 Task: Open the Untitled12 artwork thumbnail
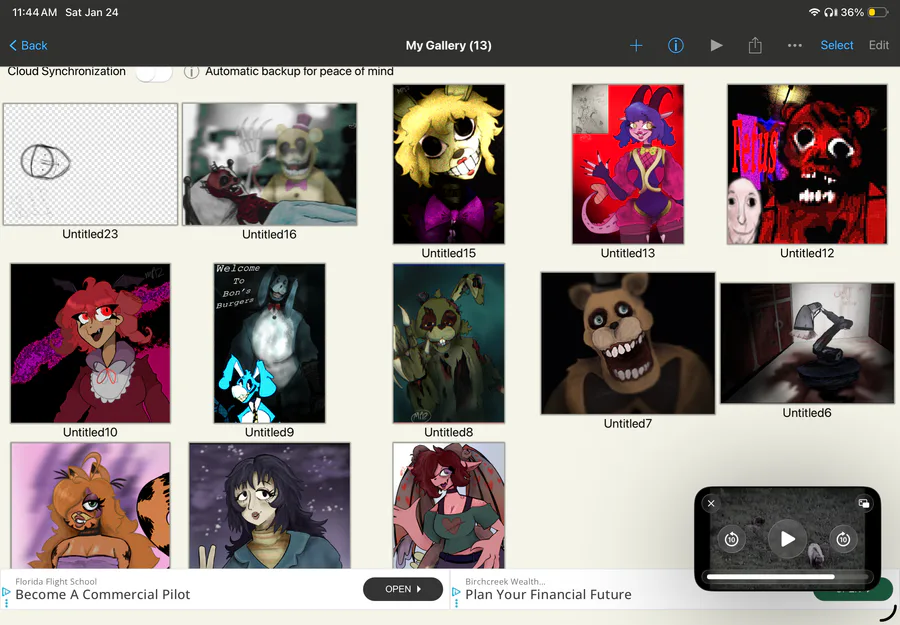click(807, 164)
